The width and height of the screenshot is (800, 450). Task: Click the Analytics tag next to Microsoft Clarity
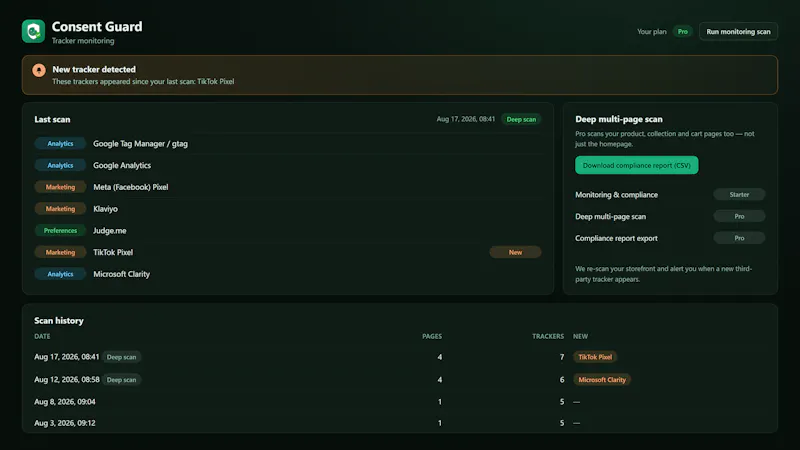click(x=60, y=274)
